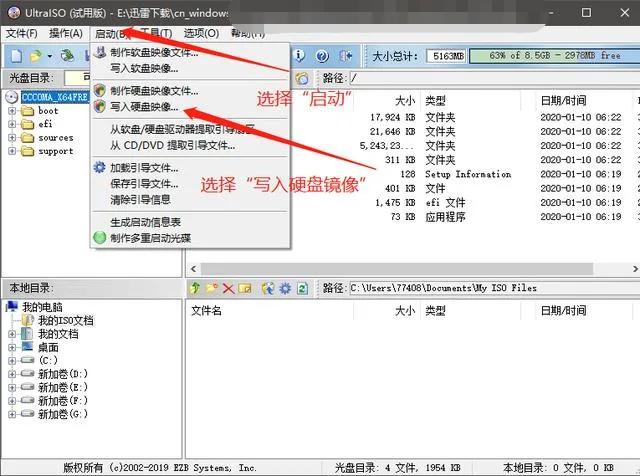Expand the efi folder node

pyautogui.click(x=12, y=124)
